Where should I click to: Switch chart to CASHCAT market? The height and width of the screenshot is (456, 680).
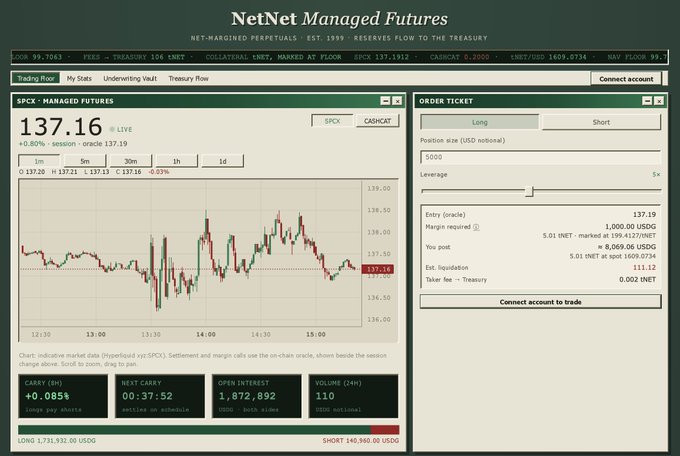point(377,121)
